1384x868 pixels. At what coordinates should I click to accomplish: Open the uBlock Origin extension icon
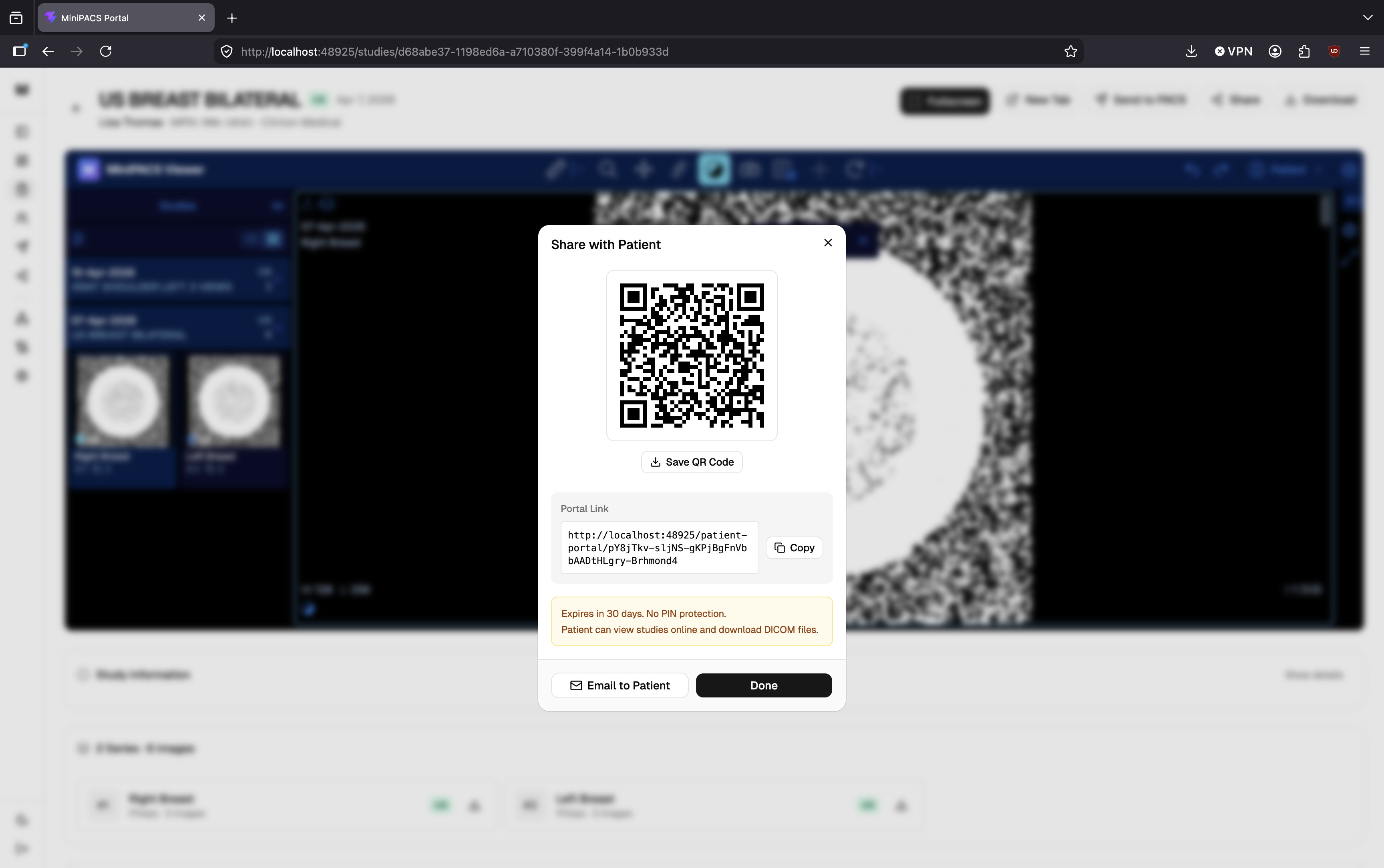pyautogui.click(x=1334, y=52)
